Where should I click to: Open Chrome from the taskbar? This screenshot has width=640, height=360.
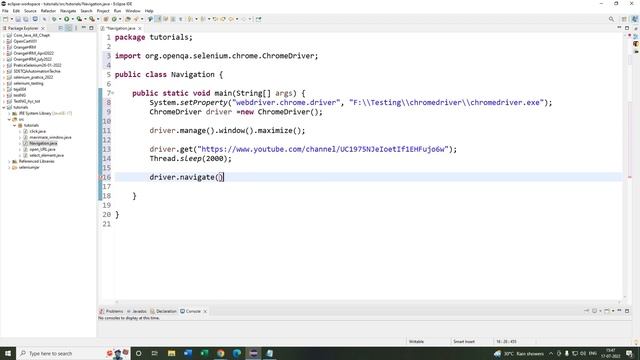click(x=220, y=353)
